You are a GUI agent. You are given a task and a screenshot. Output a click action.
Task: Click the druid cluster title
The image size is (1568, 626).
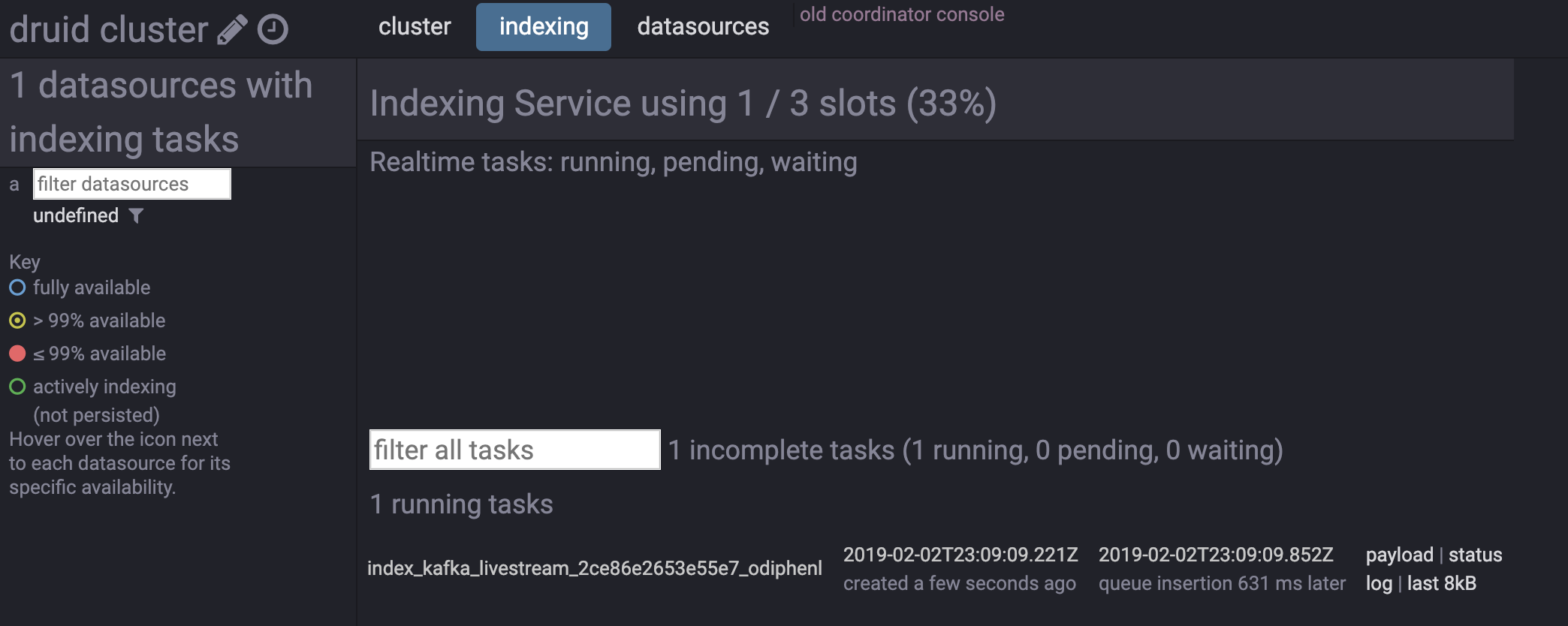(x=108, y=30)
